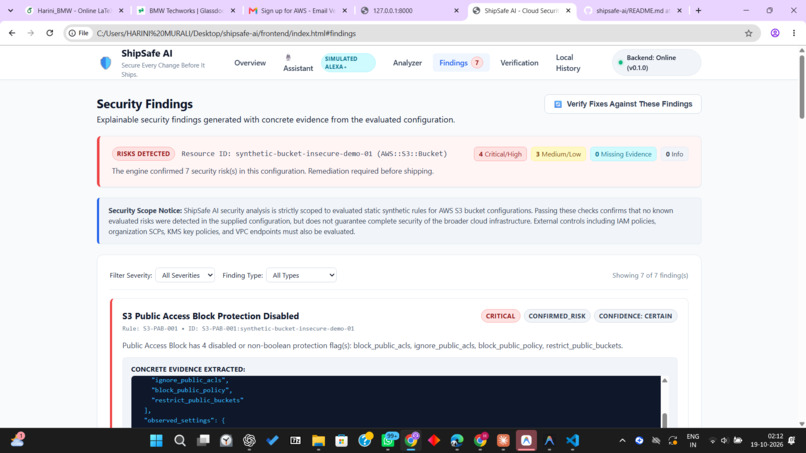Click the browser back arrow
Image resolution: width=806 pixels, height=453 pixels.
click(x=12, y=33)
